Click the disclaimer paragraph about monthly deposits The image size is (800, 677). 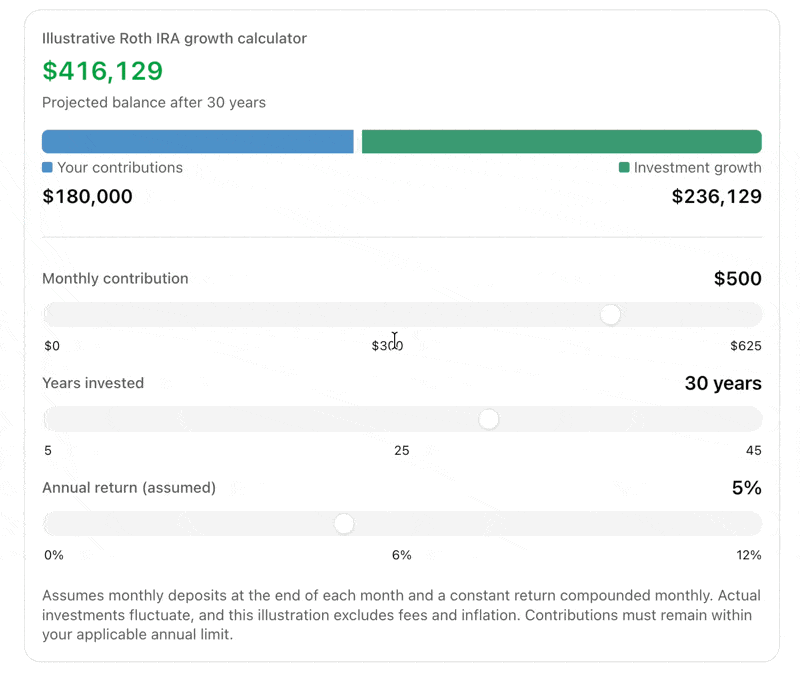(x=401, y=615)
